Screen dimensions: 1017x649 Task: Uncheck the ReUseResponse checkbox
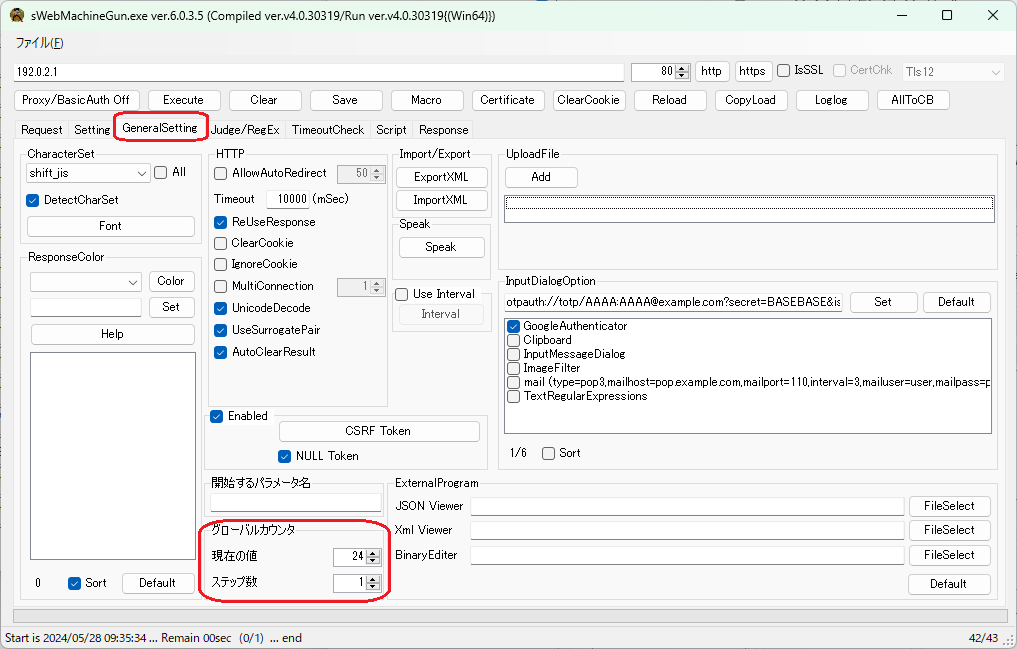(221, 222)
